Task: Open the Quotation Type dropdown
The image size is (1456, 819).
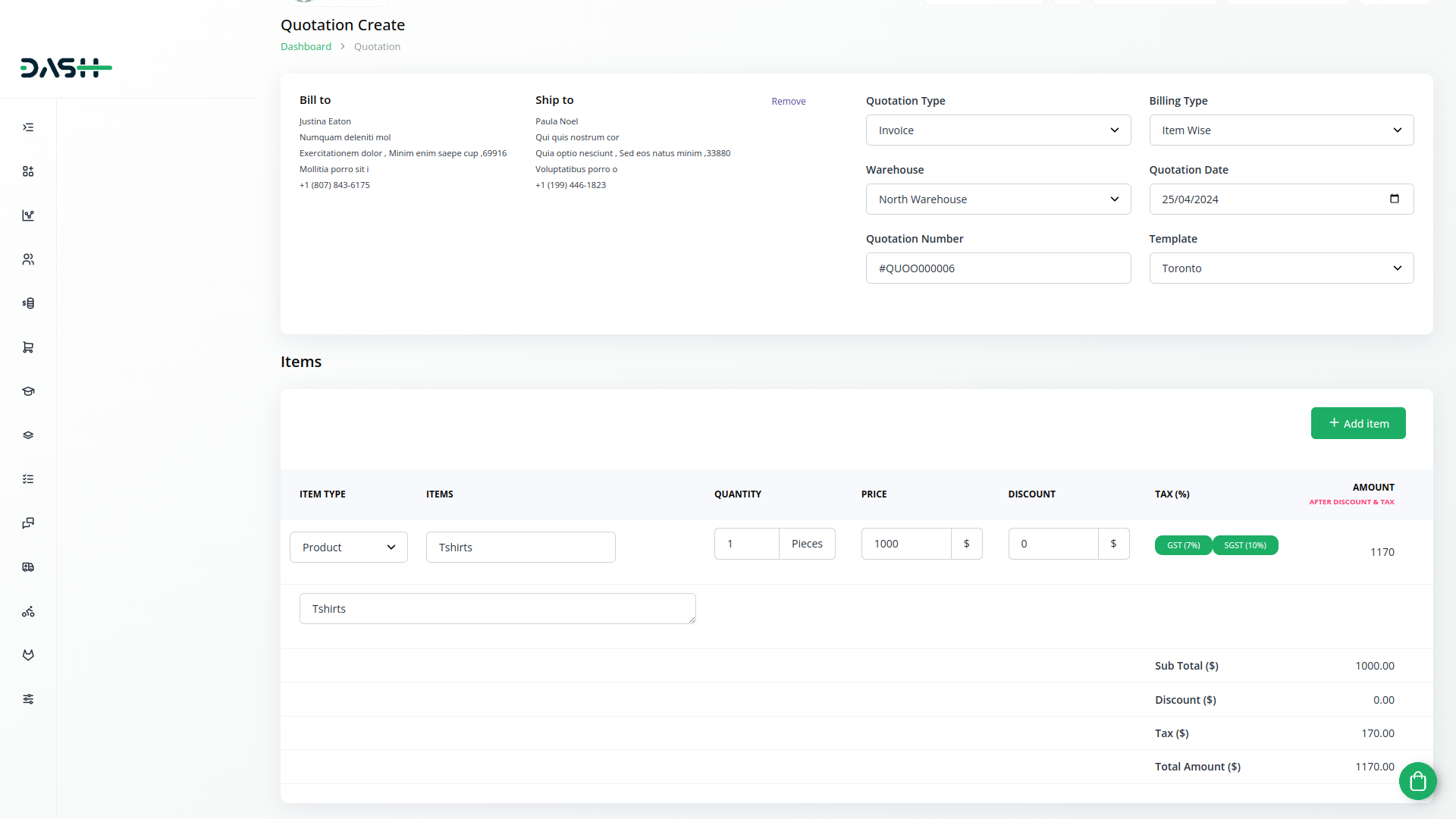Action: coord(998,130)
